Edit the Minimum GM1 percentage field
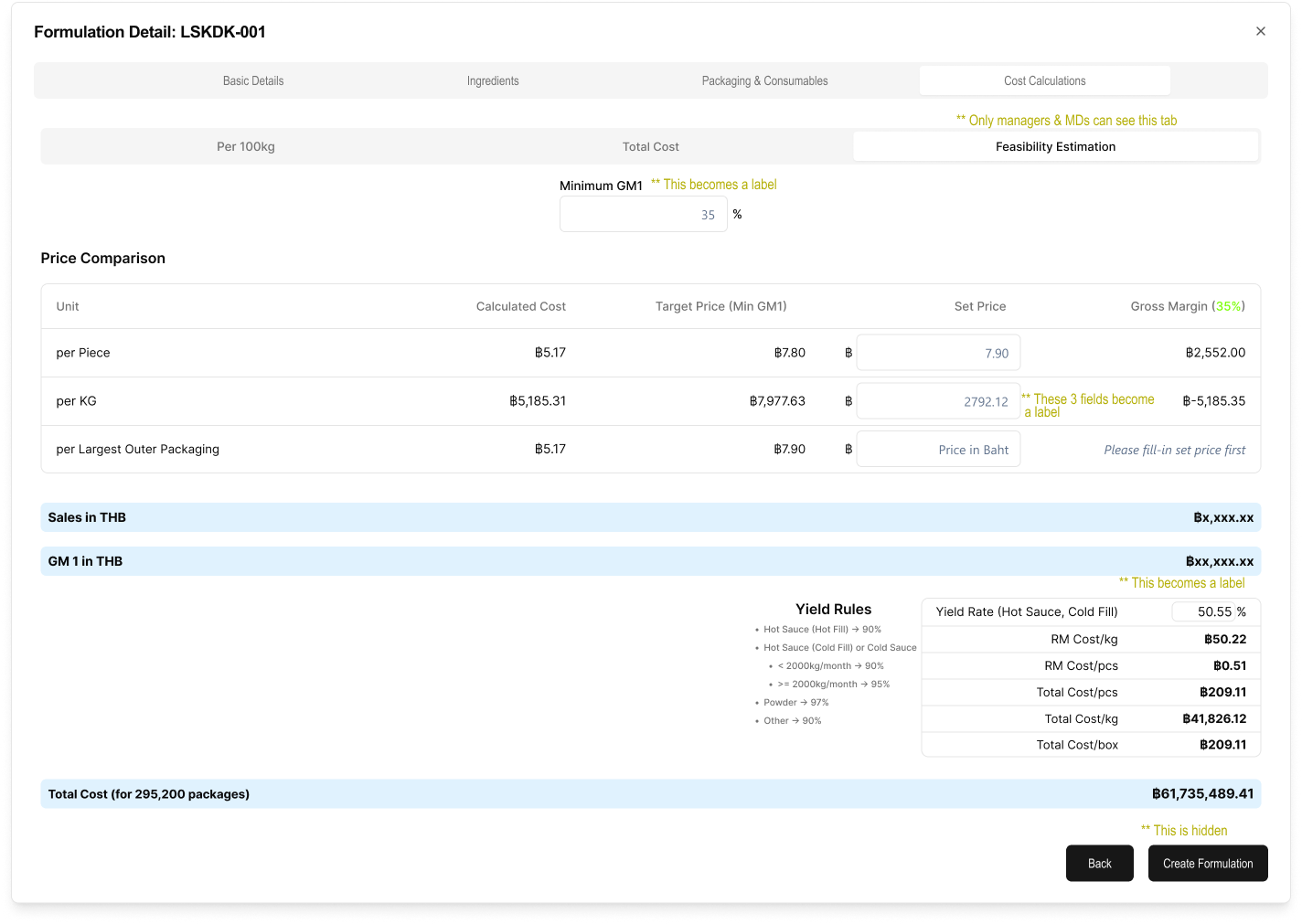The height and width of the screenshot is (924, 1302). (643, 215)
